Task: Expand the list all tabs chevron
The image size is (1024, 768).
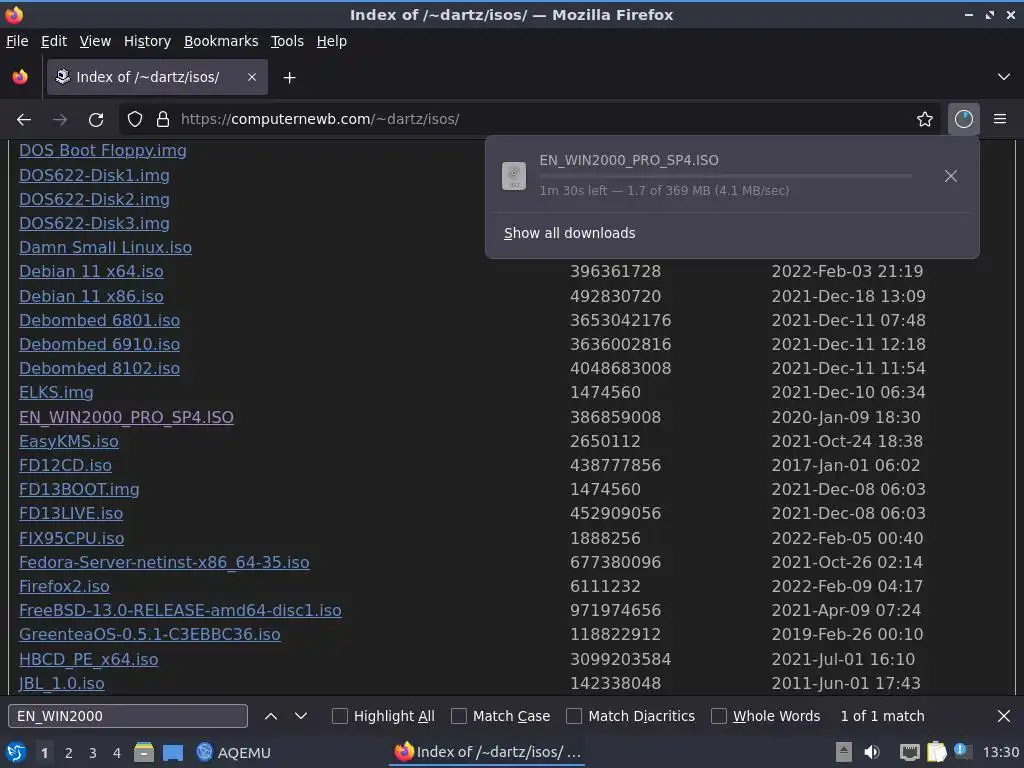Action: [1004, 77]
